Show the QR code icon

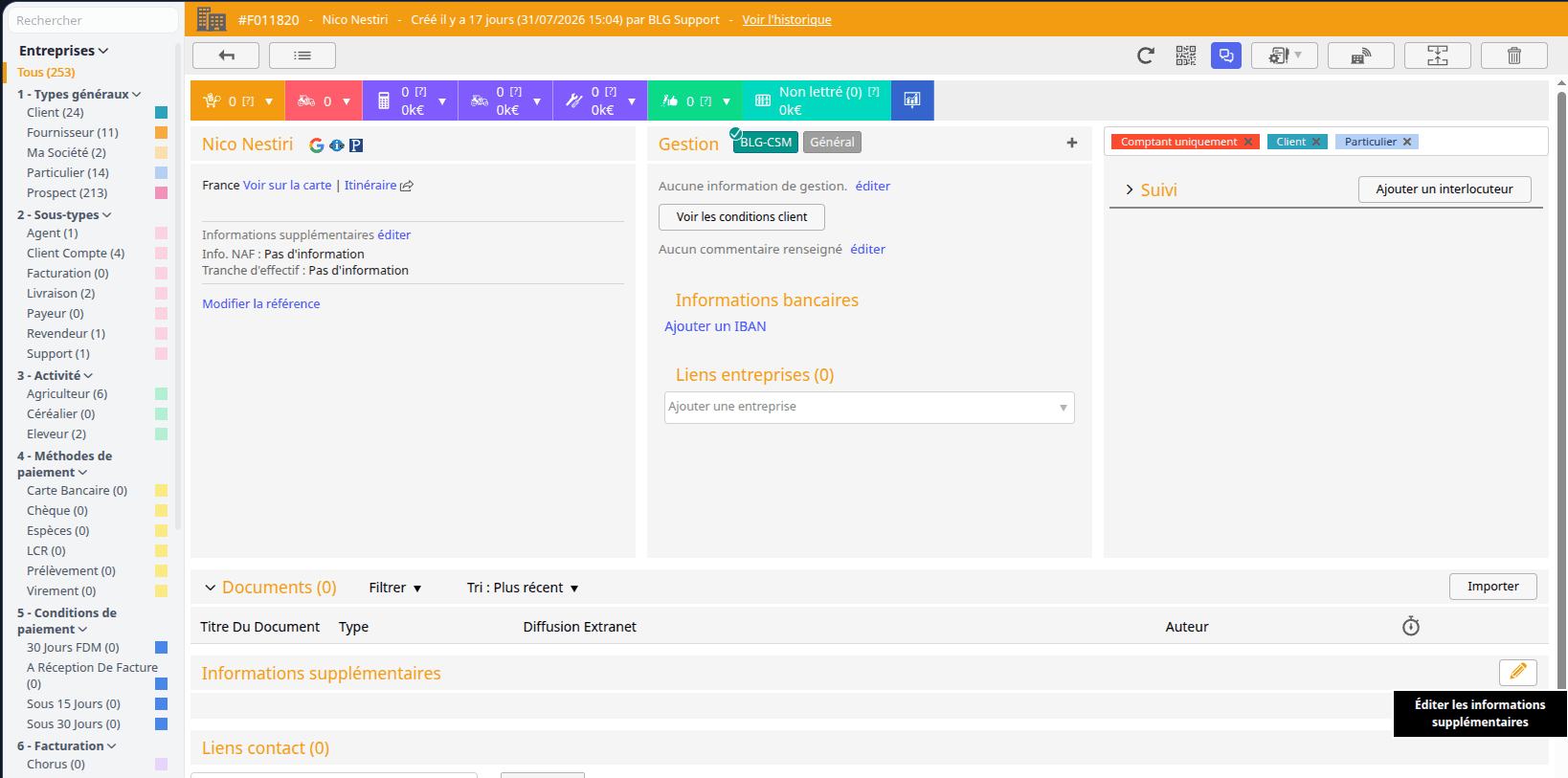click(x=1186, y=56)
